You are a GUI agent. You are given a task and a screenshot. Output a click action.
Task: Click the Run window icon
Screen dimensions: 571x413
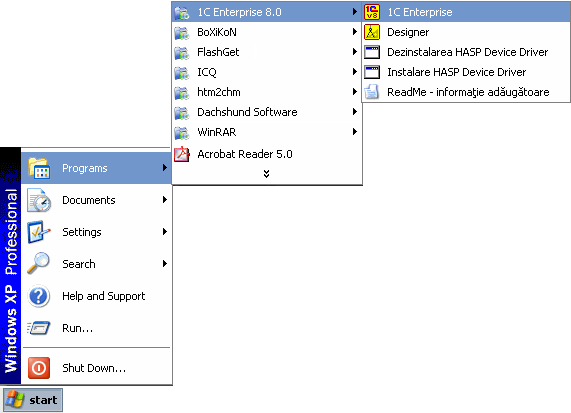point(39,328)
